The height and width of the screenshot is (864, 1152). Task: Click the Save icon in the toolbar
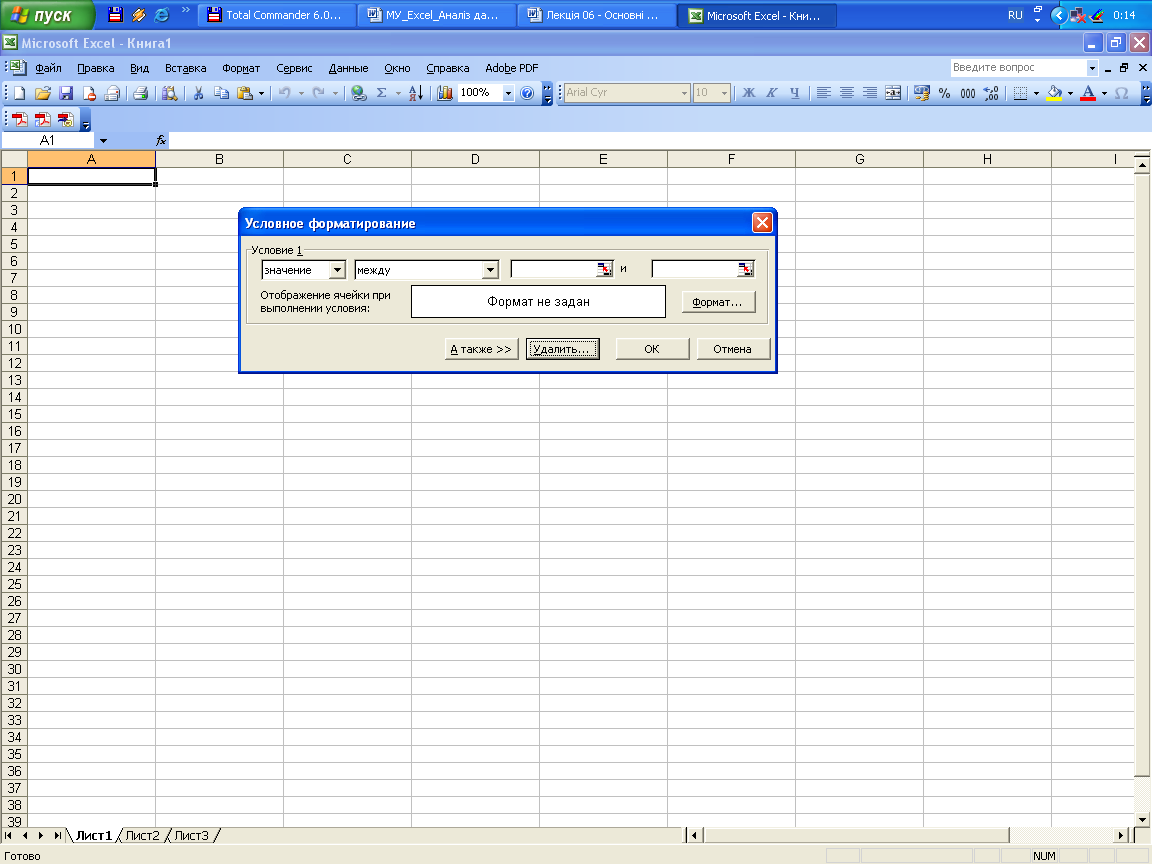66,93
